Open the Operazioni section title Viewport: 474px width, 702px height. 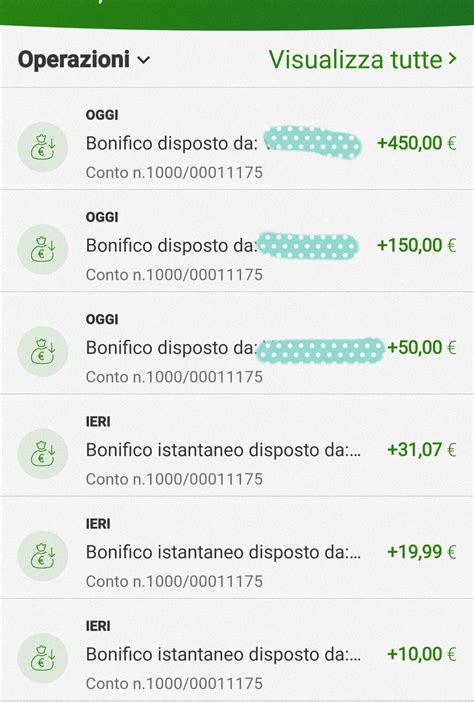click(x=74, y=60)
